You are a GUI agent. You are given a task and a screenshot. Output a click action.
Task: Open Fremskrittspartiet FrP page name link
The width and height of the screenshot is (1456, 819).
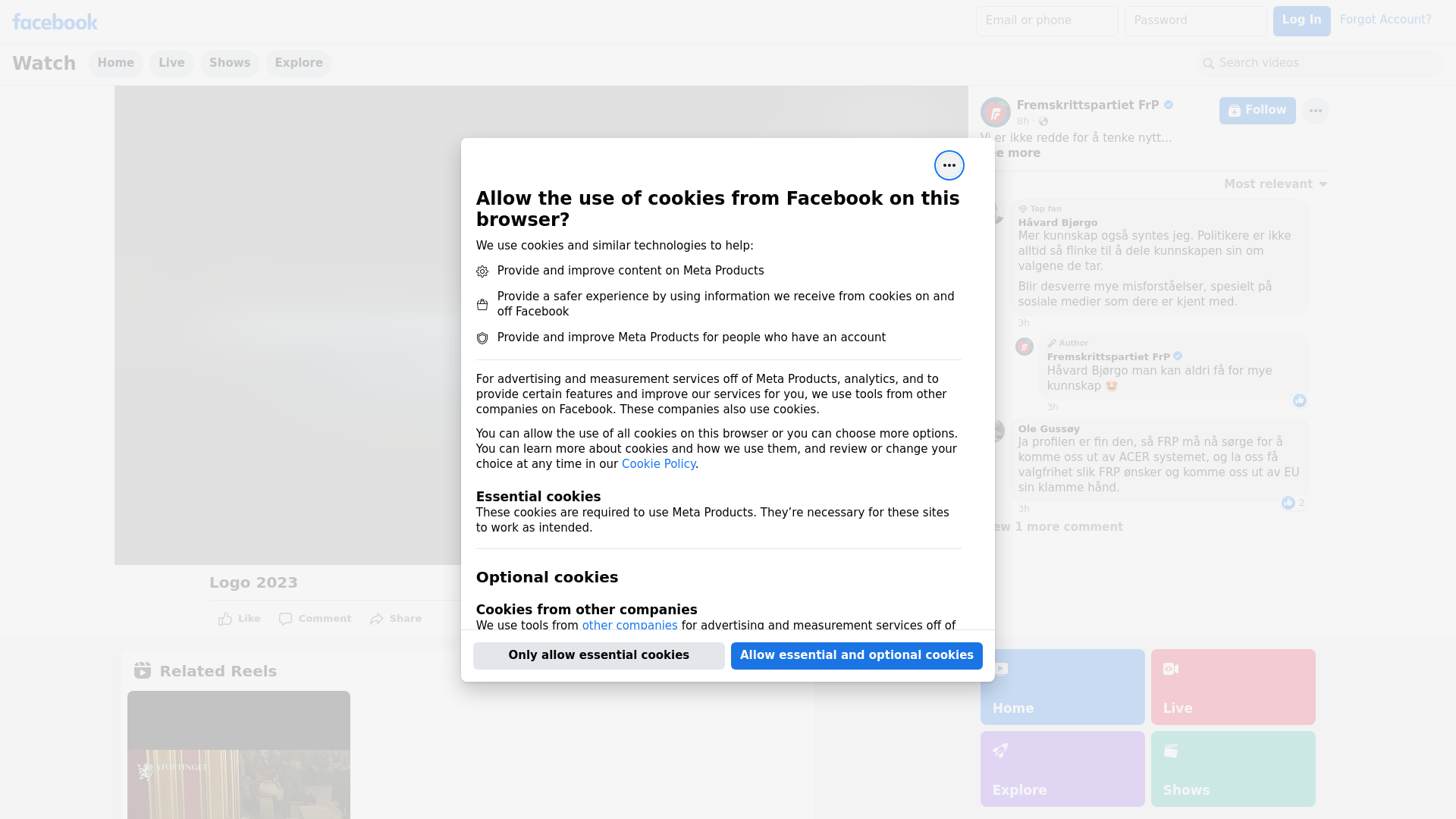[x=1087, y=105]
